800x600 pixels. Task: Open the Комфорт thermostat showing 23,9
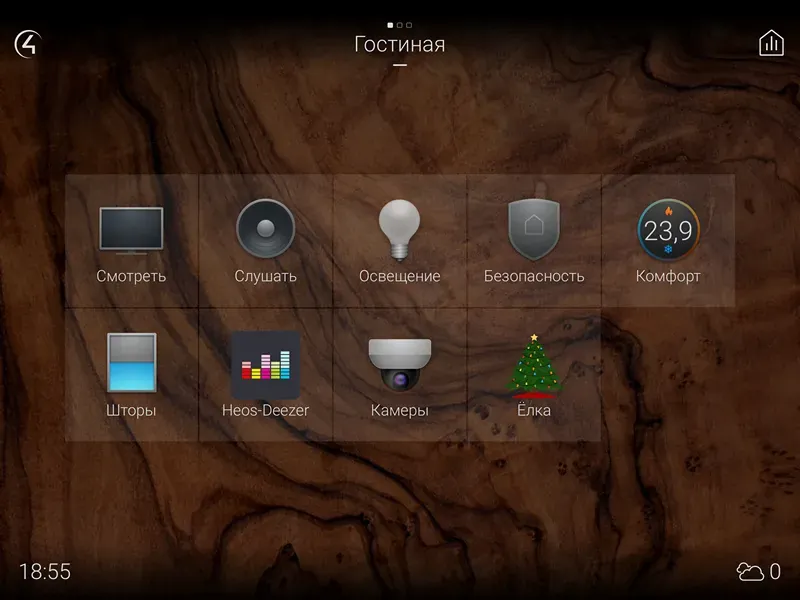pos(668,230)
